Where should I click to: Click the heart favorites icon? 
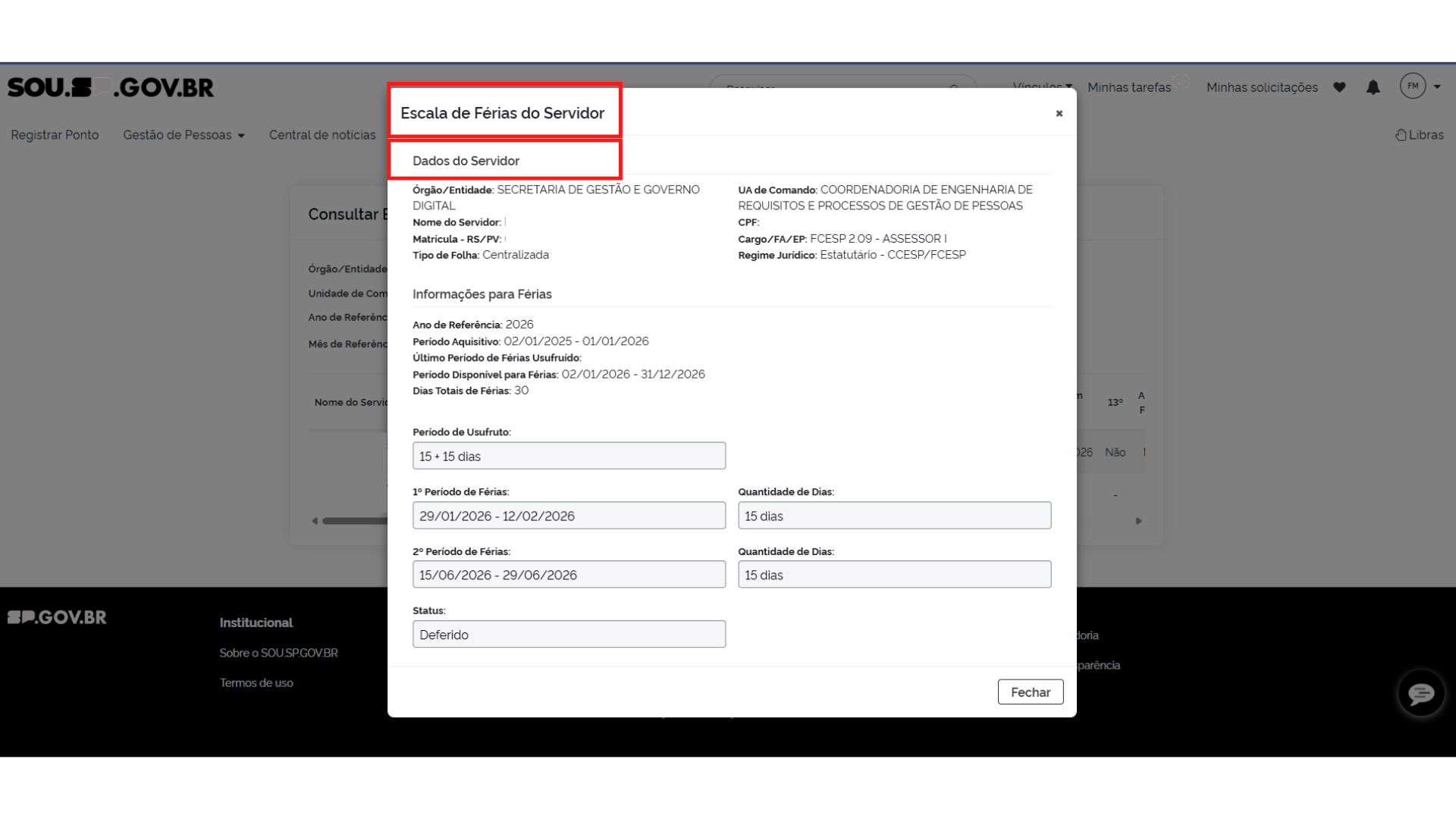pos(1339,88)
